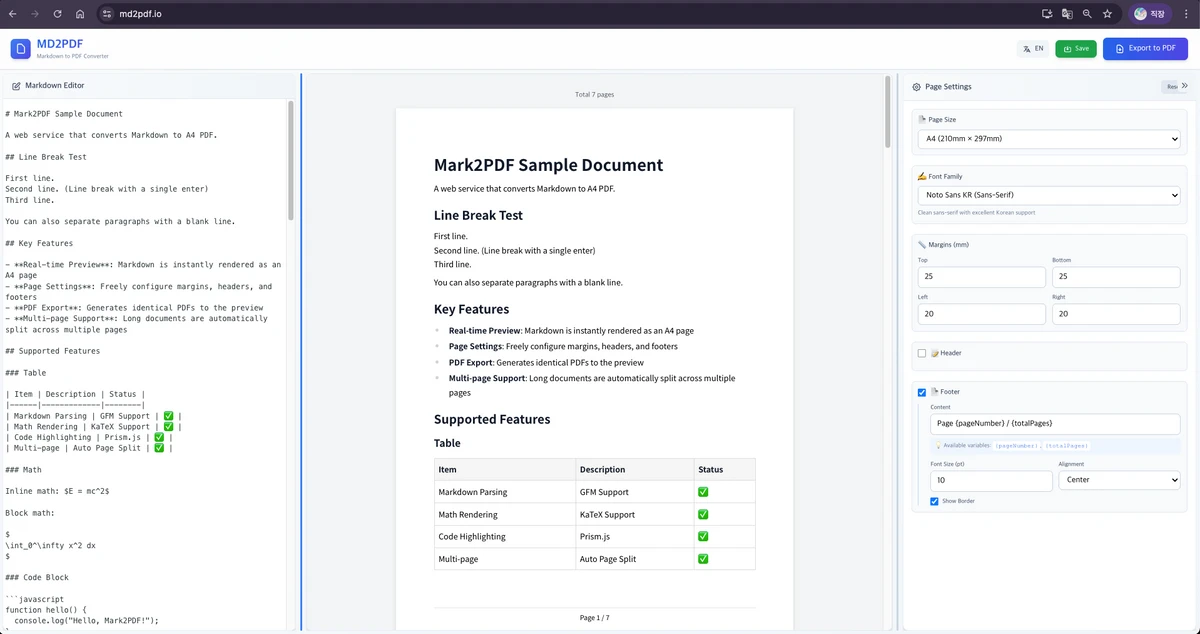Click the green checkmark in Code Highlighting row
This screenshot has width=1200, height=634.
tap(703, 536)
